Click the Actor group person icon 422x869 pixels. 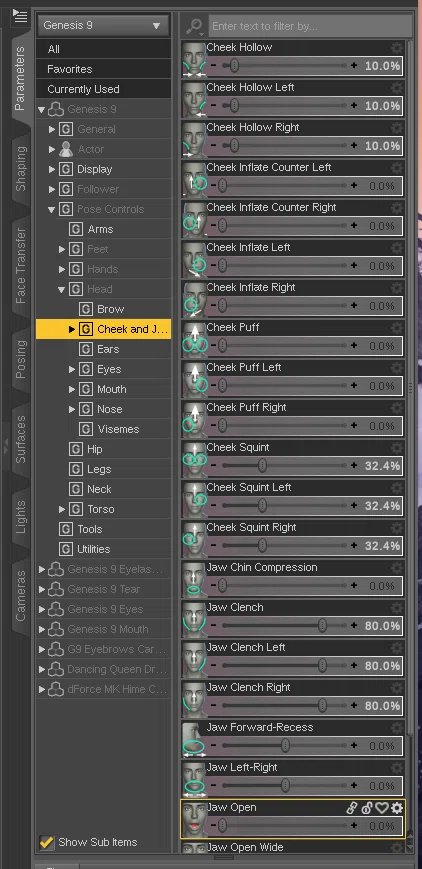(x=66, y=149)
